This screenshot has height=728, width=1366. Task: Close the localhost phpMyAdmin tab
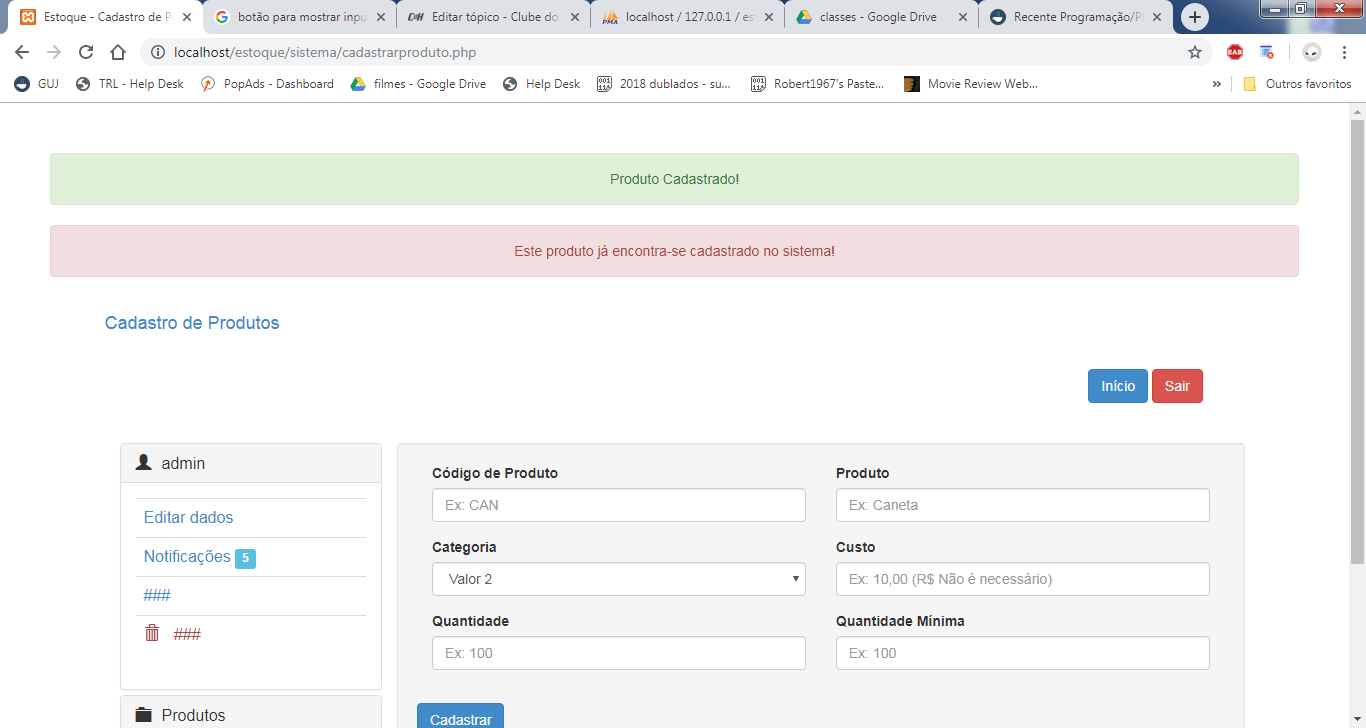(768, 17)
